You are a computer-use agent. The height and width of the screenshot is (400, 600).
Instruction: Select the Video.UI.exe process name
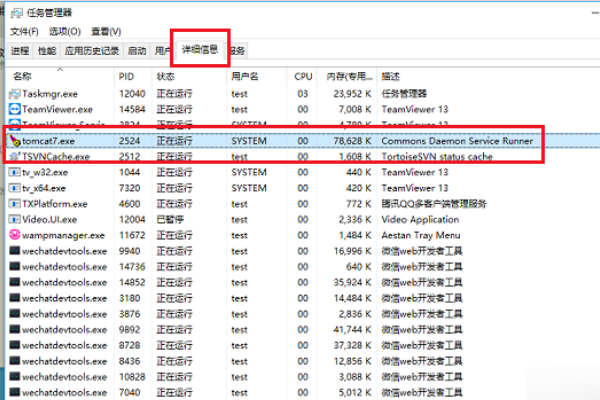[50, 220]
